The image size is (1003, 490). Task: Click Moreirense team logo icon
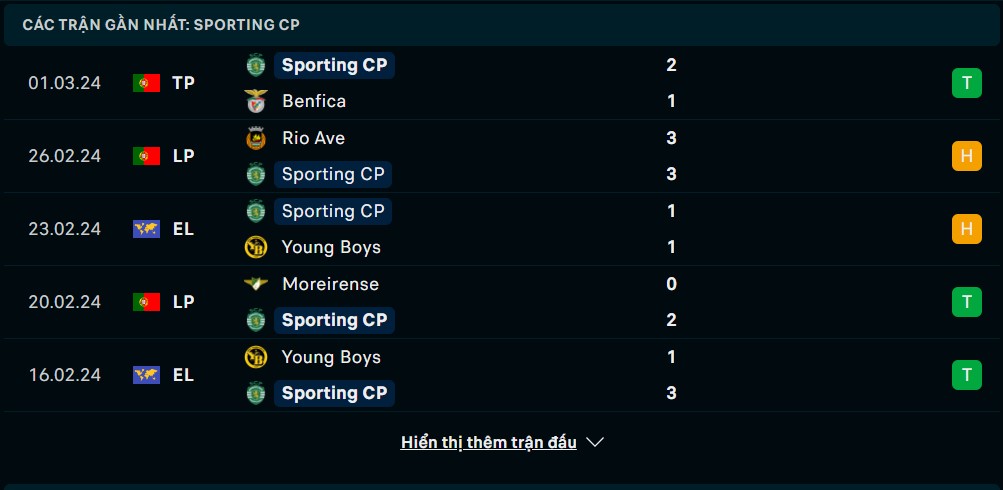coord(256,283)
